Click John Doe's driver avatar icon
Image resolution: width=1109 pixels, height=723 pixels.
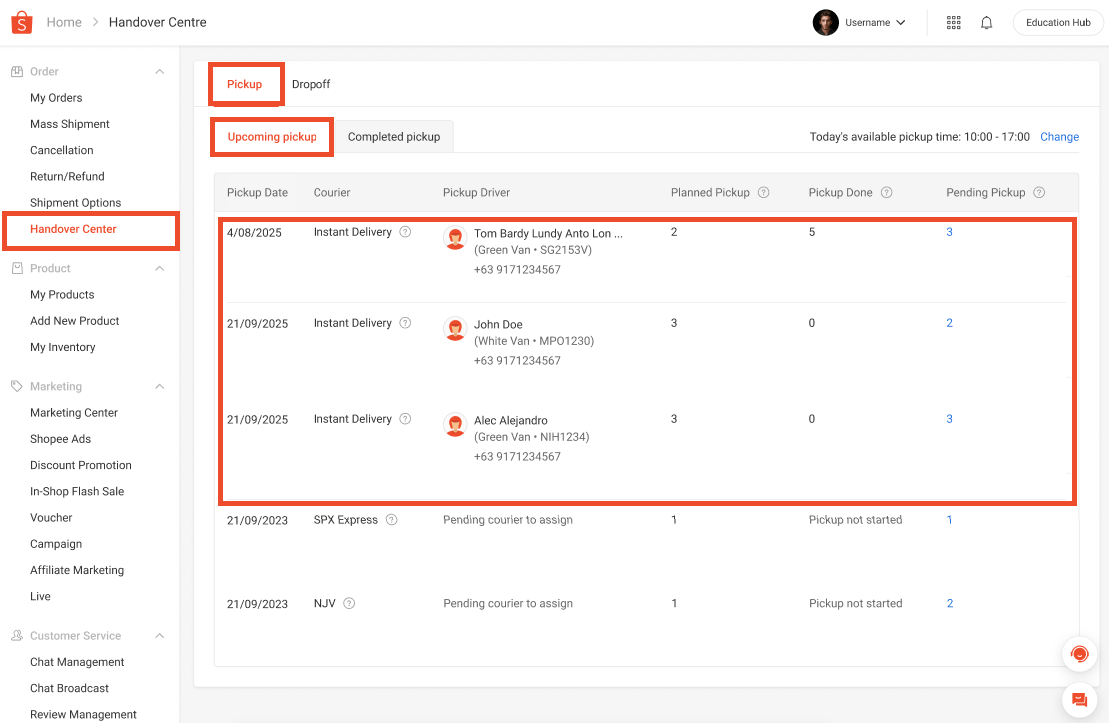click(x=455, y=329)
